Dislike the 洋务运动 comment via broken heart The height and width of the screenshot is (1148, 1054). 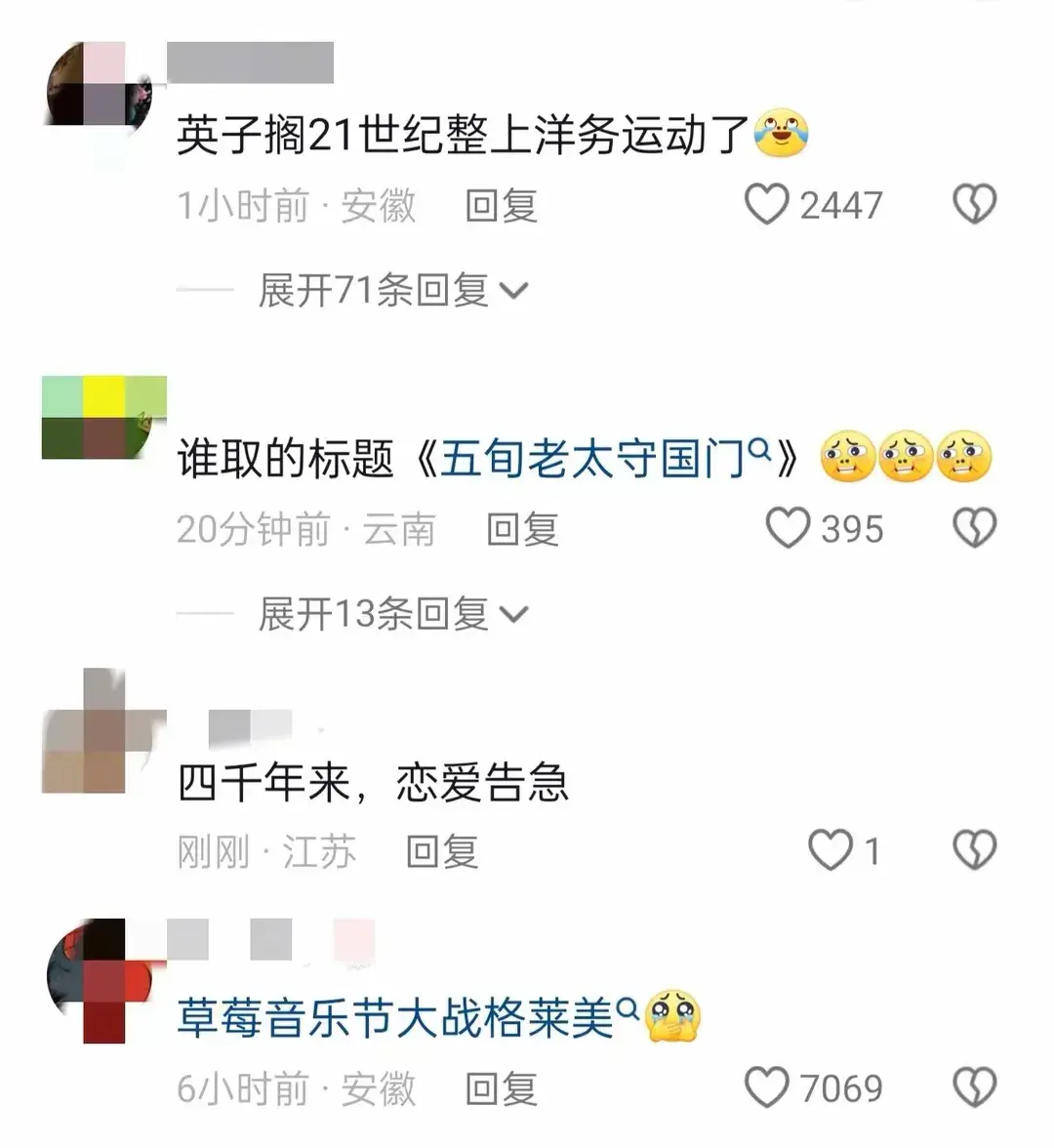click(x=974, y=204)
